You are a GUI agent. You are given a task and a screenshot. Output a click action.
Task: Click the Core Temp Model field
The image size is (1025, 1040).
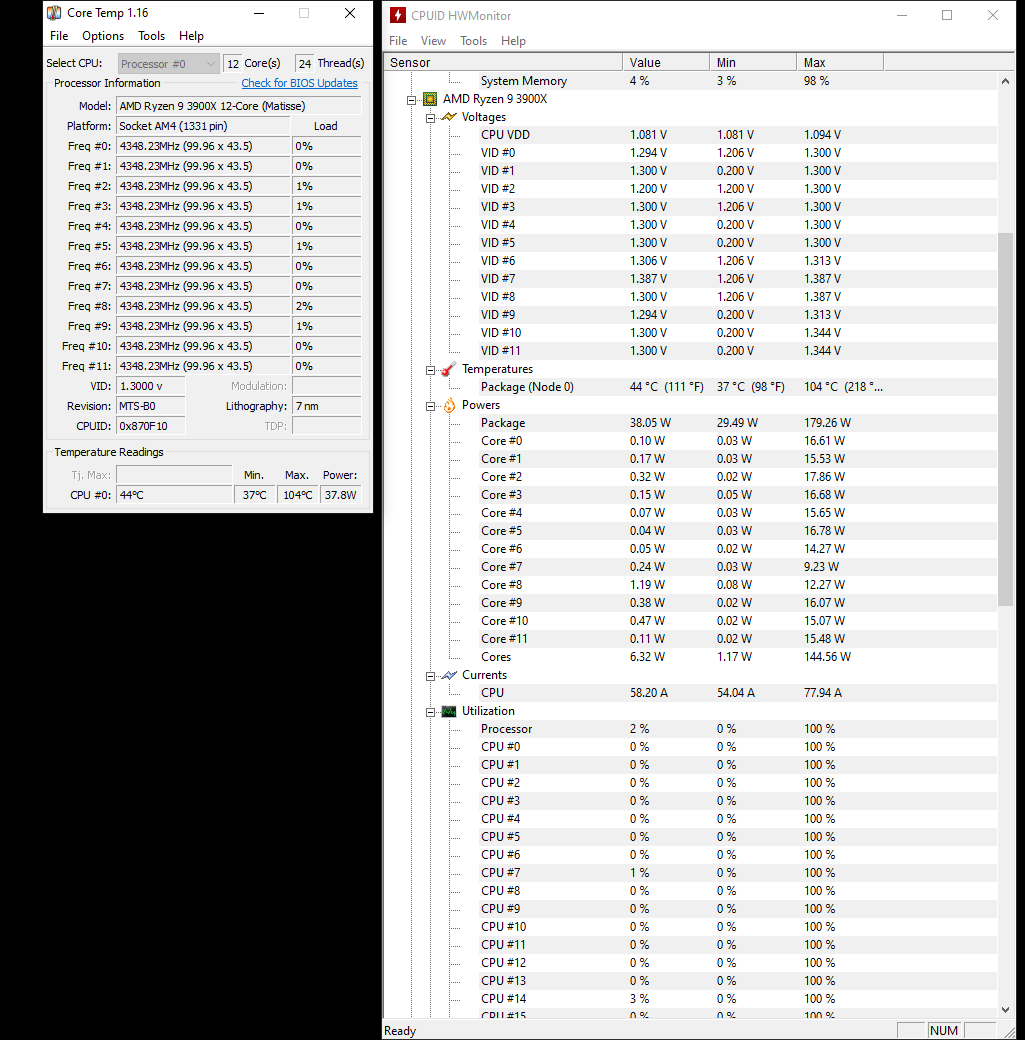(239, 106)
